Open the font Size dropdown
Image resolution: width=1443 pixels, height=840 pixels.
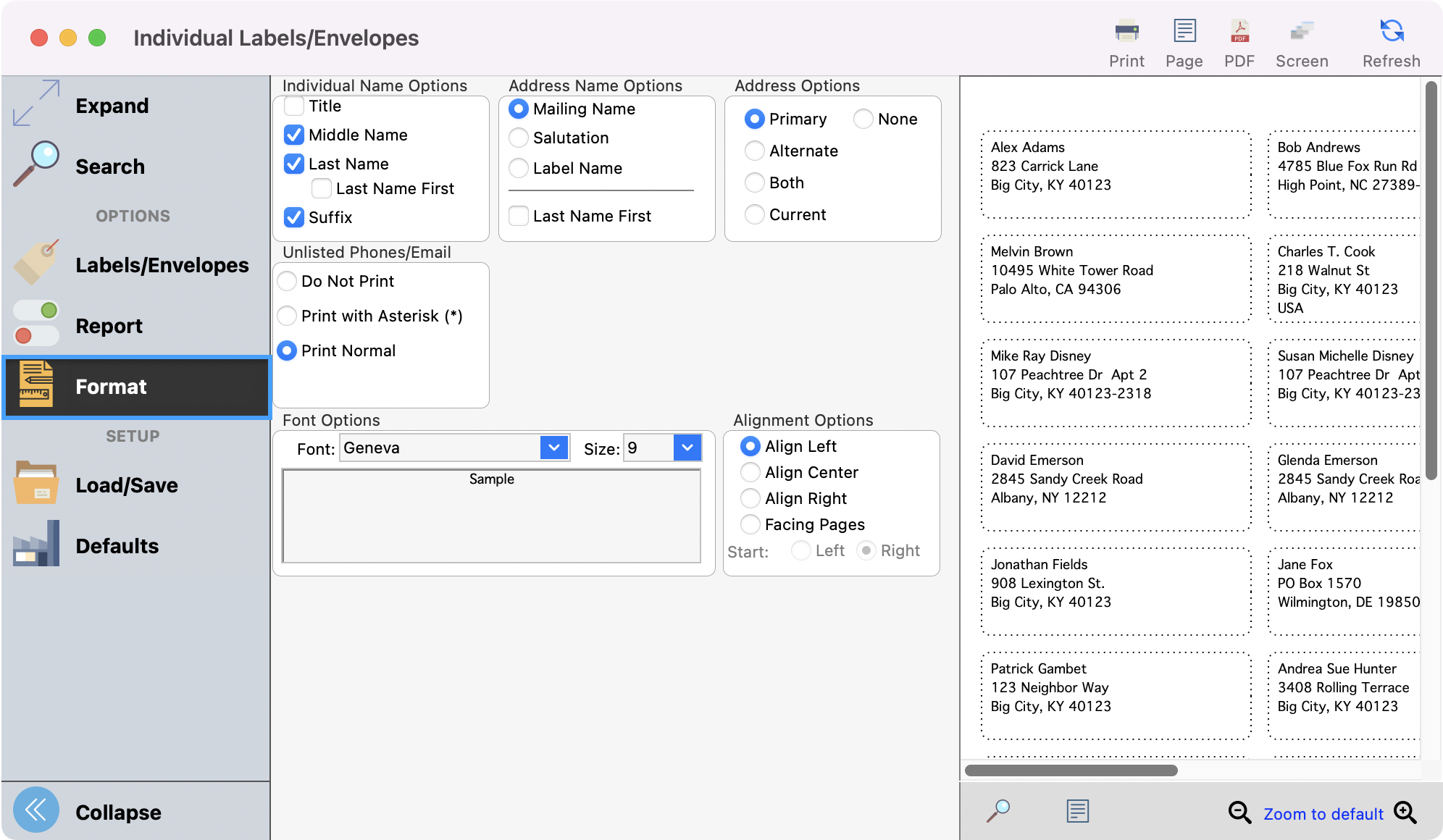tap(686, 448)
